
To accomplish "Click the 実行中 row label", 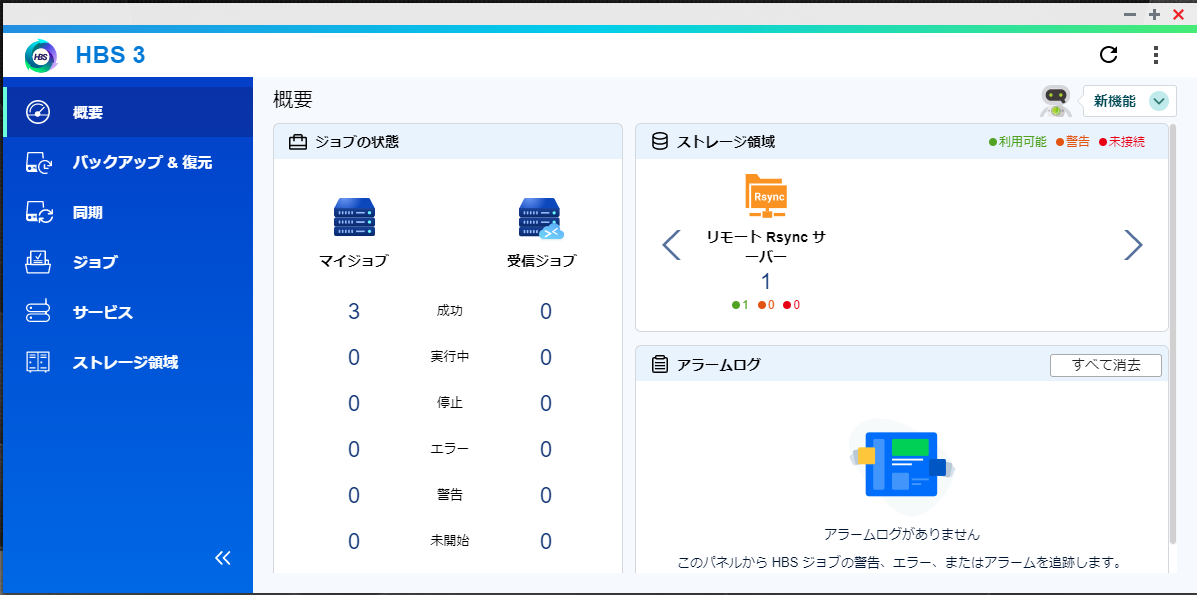I will point(449,357).
